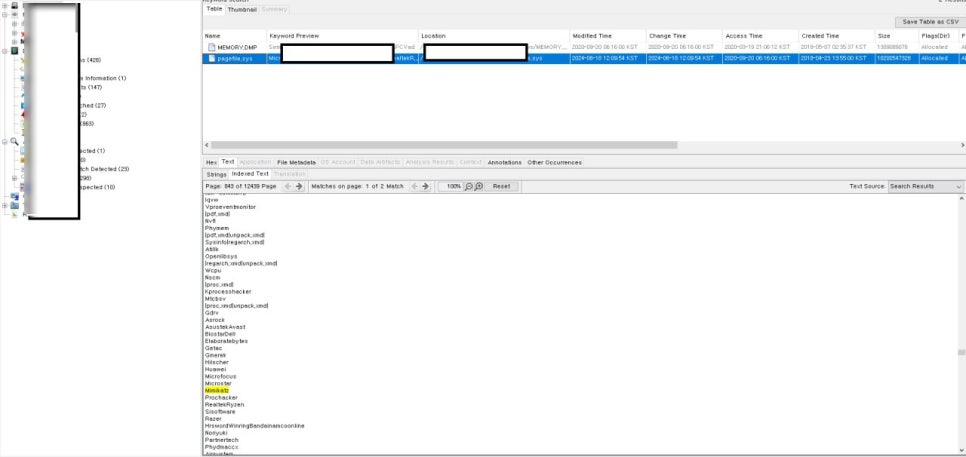Open the Text viewer tab
Viewport: 966px width, 457px height.
[228, 162]
